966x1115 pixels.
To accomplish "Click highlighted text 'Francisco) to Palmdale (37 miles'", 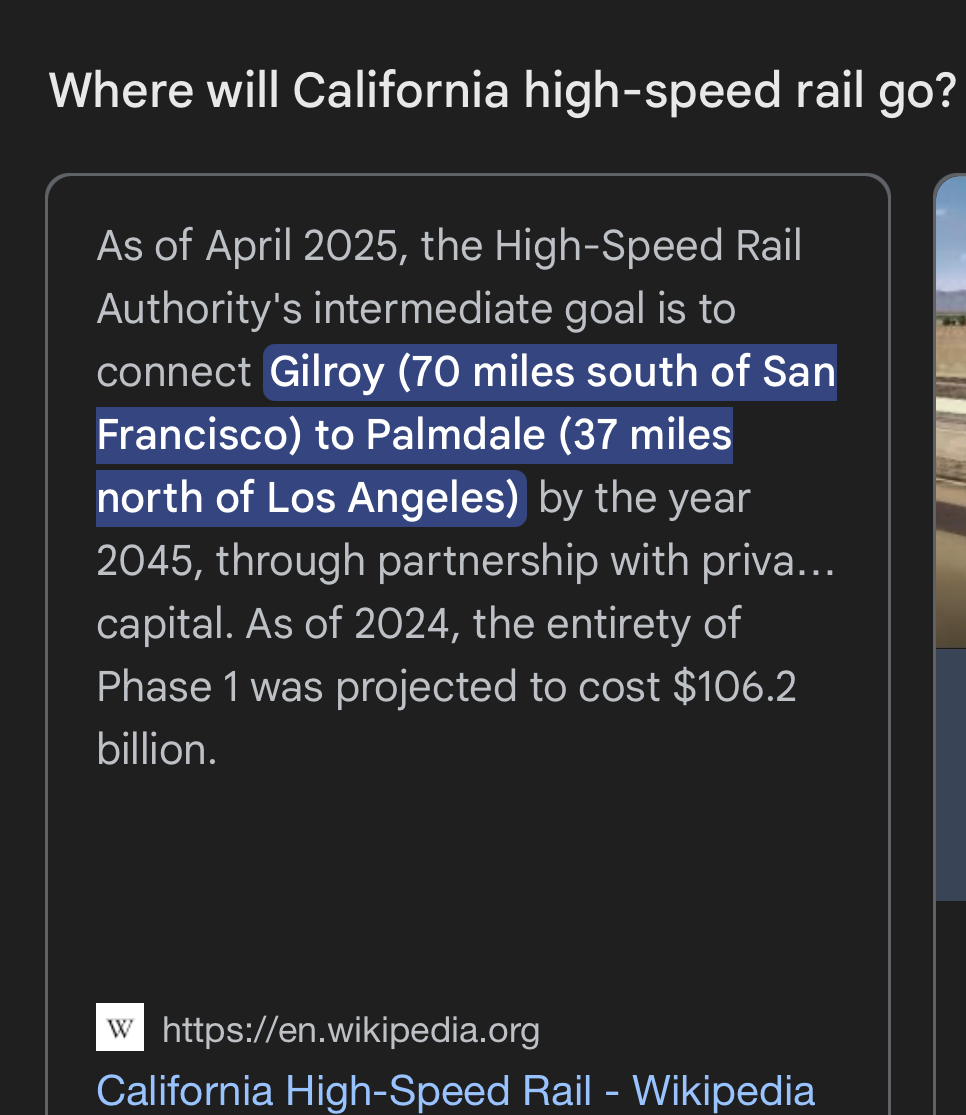I will (414, 434).
